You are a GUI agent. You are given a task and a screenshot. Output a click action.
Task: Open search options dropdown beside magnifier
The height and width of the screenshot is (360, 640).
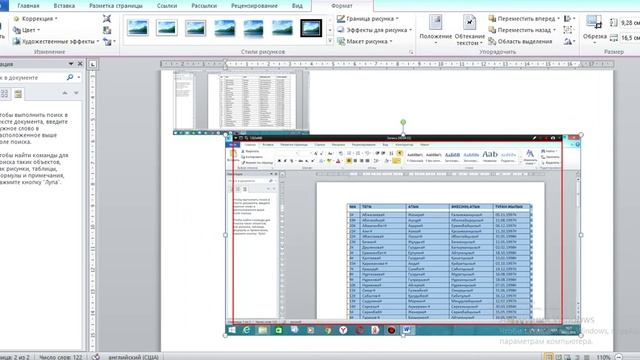pos(79,78)
